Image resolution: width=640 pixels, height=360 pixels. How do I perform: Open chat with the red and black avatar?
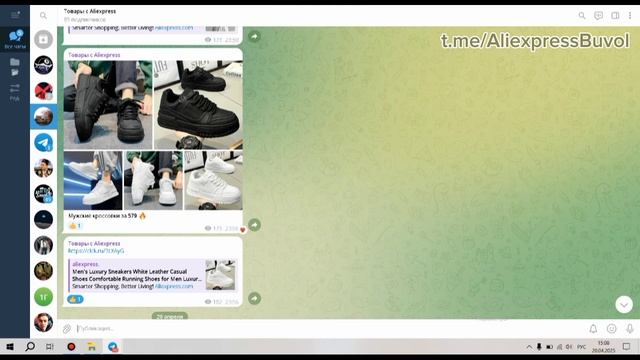click(43, 91)
